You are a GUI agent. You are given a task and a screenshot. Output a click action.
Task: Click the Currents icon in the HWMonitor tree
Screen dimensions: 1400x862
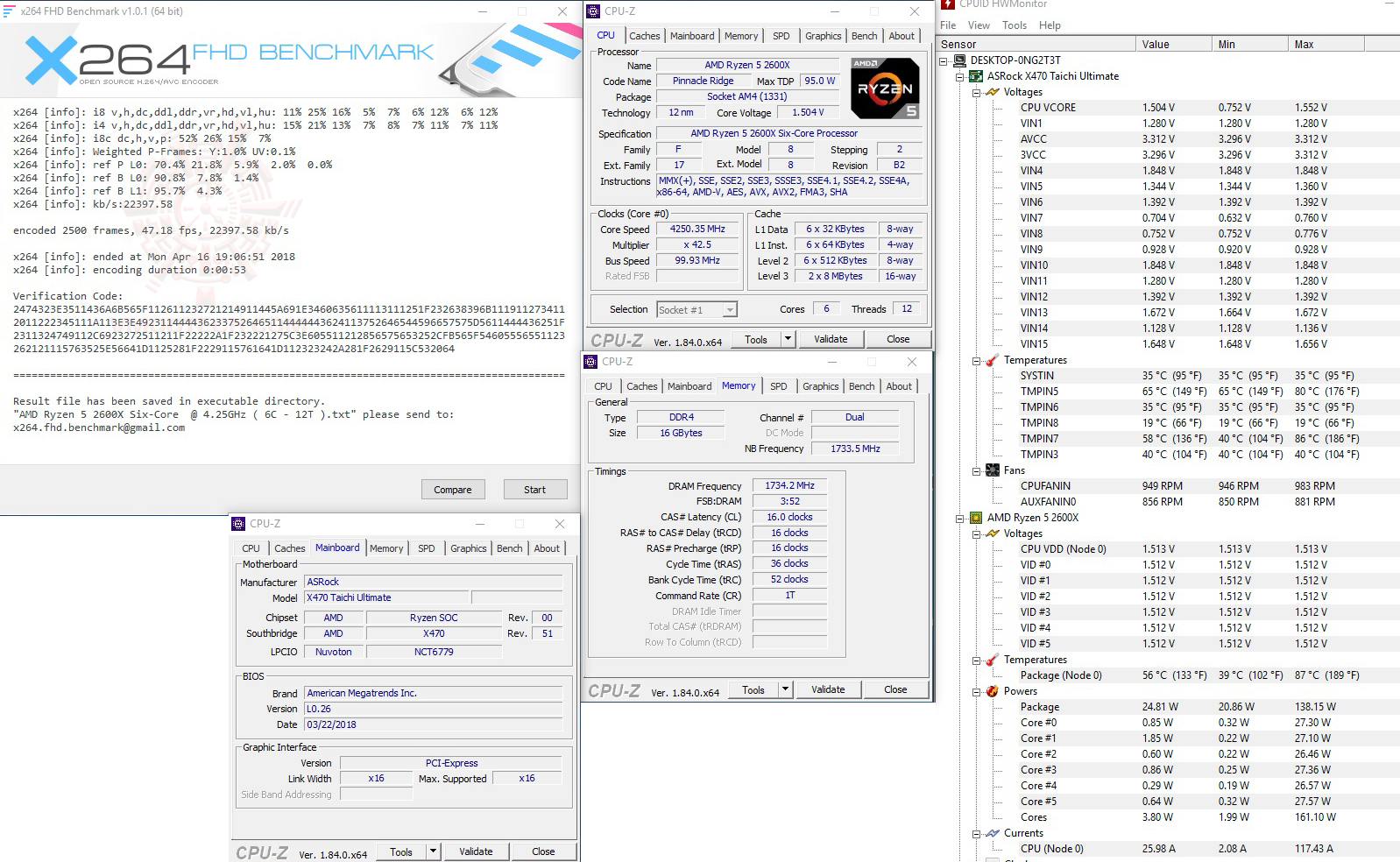pos(993,833)
